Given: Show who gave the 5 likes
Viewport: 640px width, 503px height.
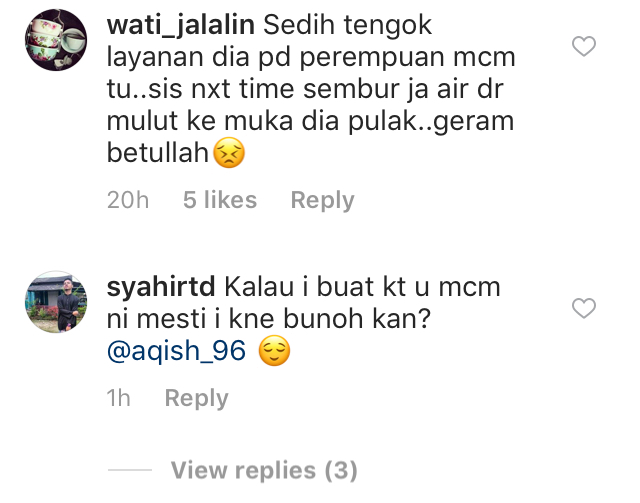Looking at the screenshot, I should pos(220,200).
